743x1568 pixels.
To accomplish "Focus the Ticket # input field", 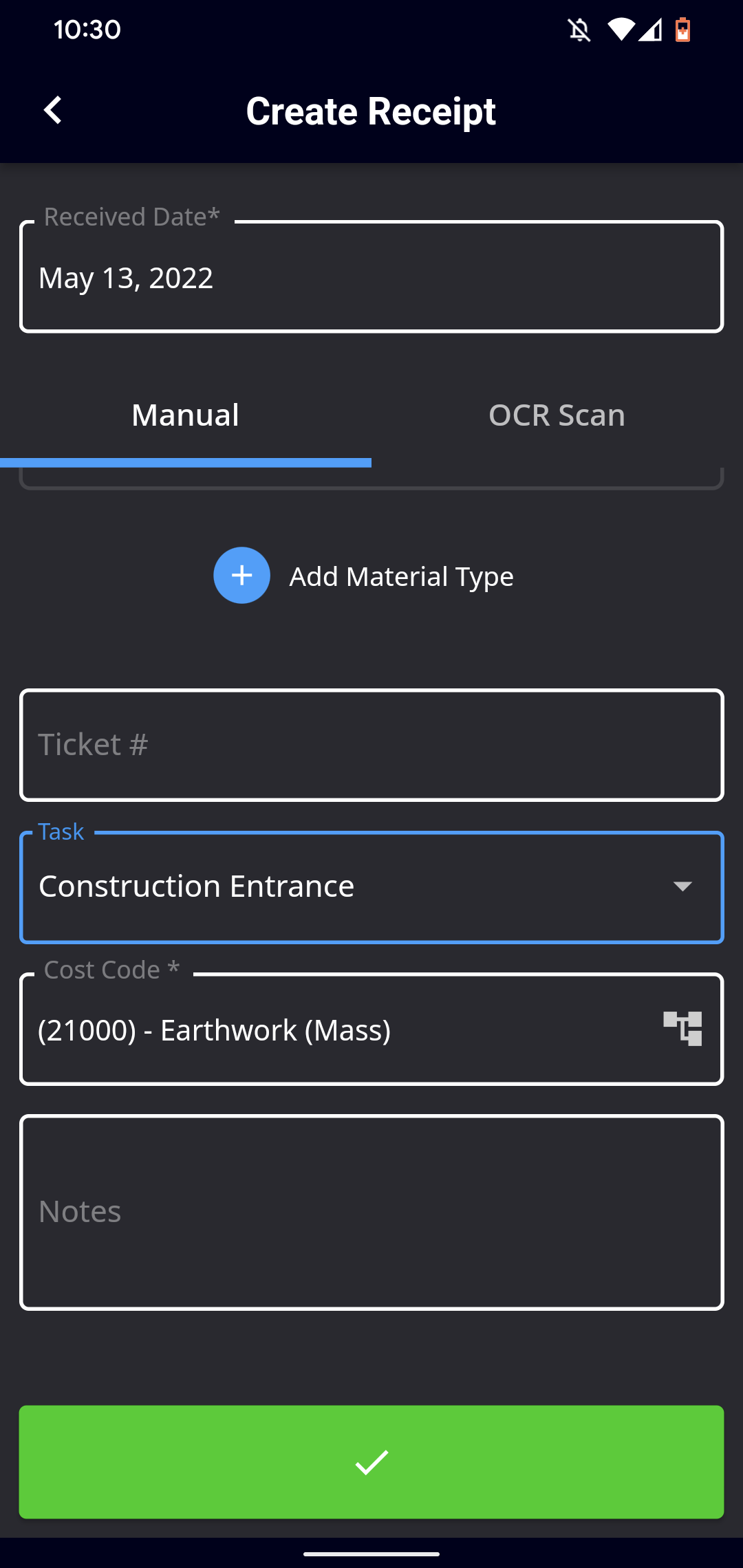I will 371,745.
